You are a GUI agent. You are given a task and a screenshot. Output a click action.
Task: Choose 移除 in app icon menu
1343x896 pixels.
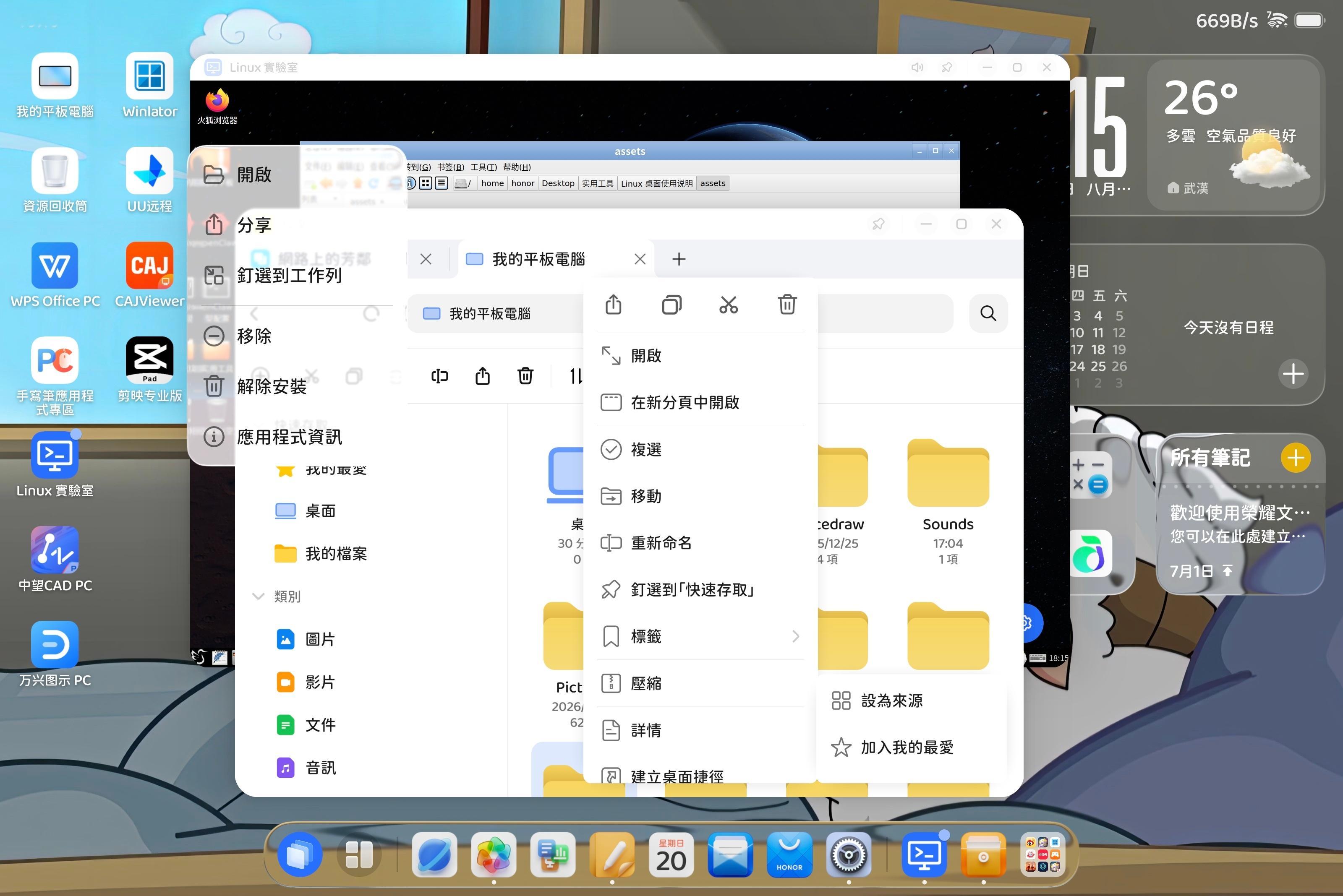pos(297,336)
